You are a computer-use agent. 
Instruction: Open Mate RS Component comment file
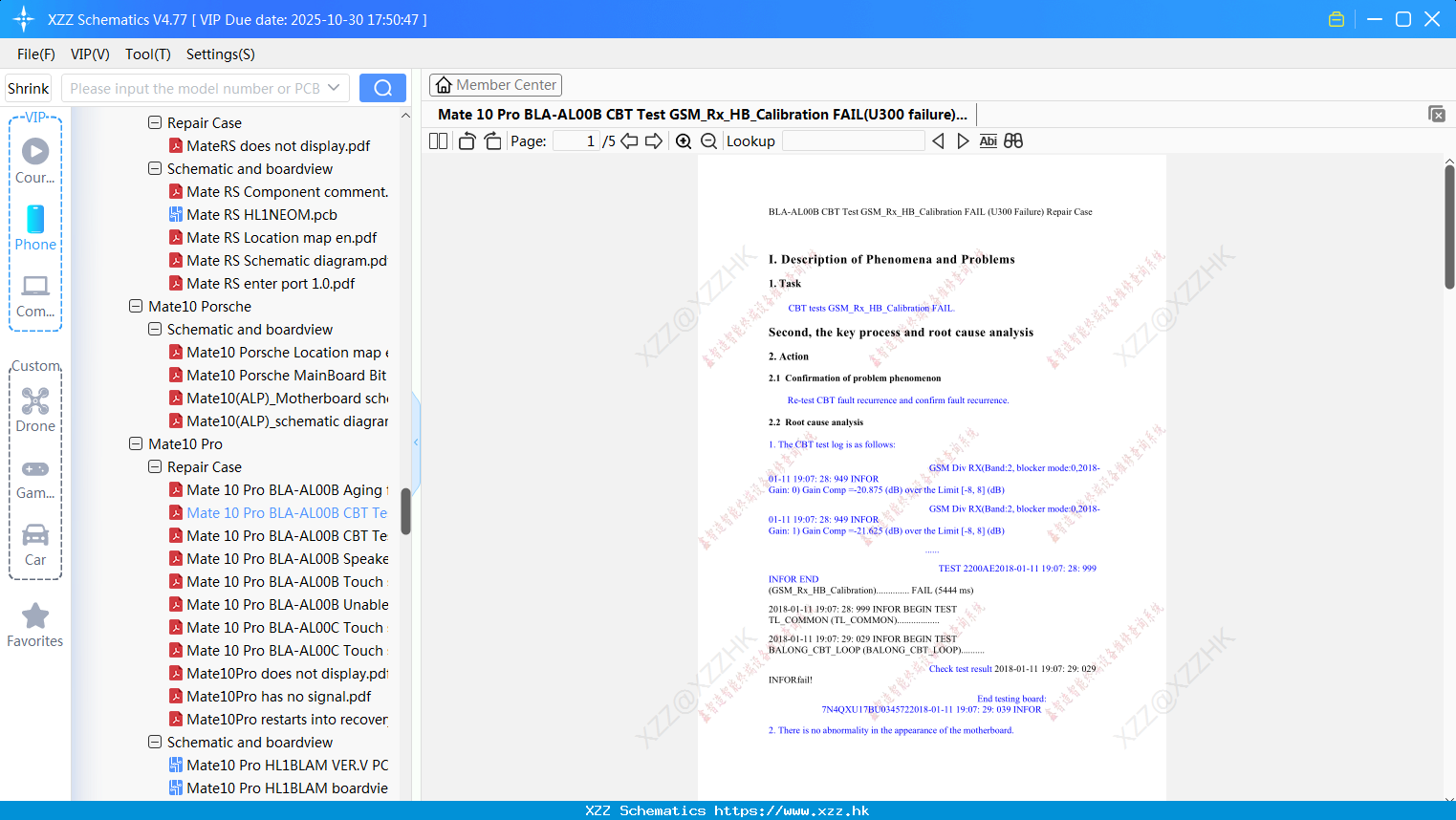278,192
